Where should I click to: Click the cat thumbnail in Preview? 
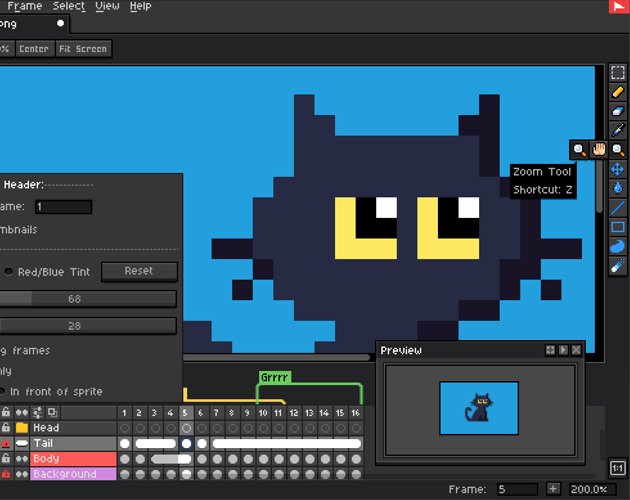pyautogui.click(x=479, y=408)
